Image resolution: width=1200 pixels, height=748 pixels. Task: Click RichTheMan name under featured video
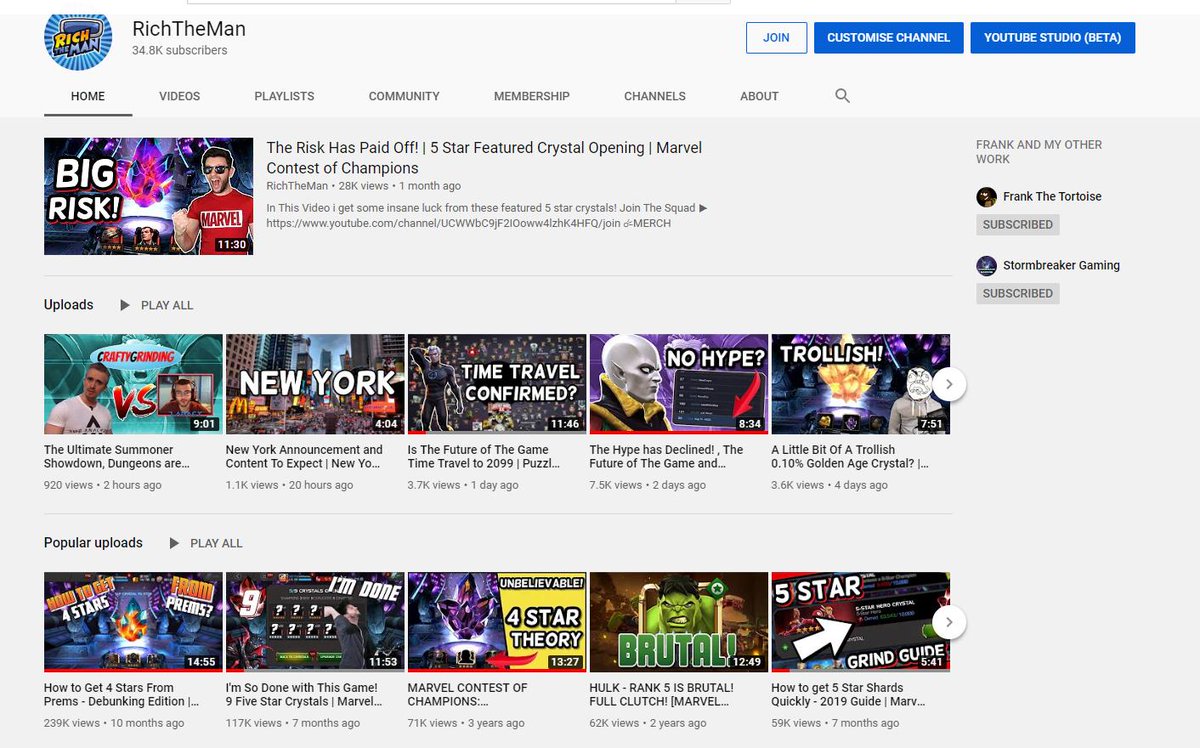[x=297, y=186]
